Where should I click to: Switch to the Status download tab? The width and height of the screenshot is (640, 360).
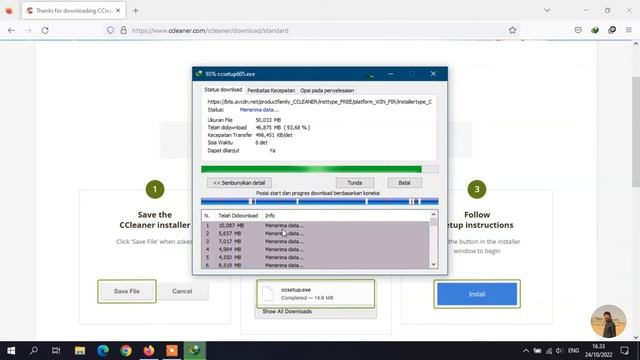coord(223,90)
